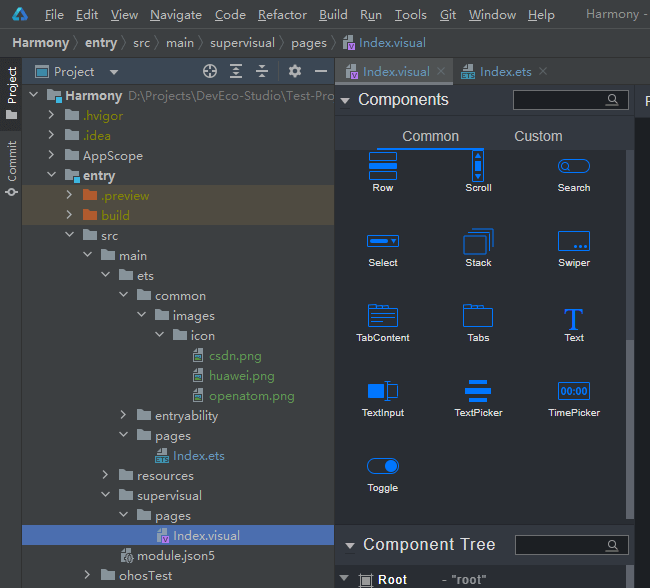
Task: Open the Git menu
Action: pyautogui.click(x=448, y=15)
